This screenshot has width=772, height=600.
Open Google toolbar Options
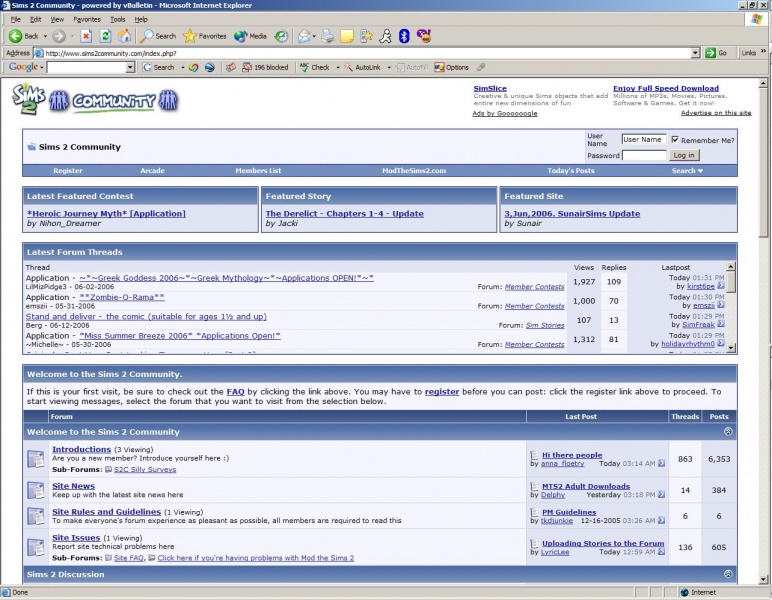[451, 67]
